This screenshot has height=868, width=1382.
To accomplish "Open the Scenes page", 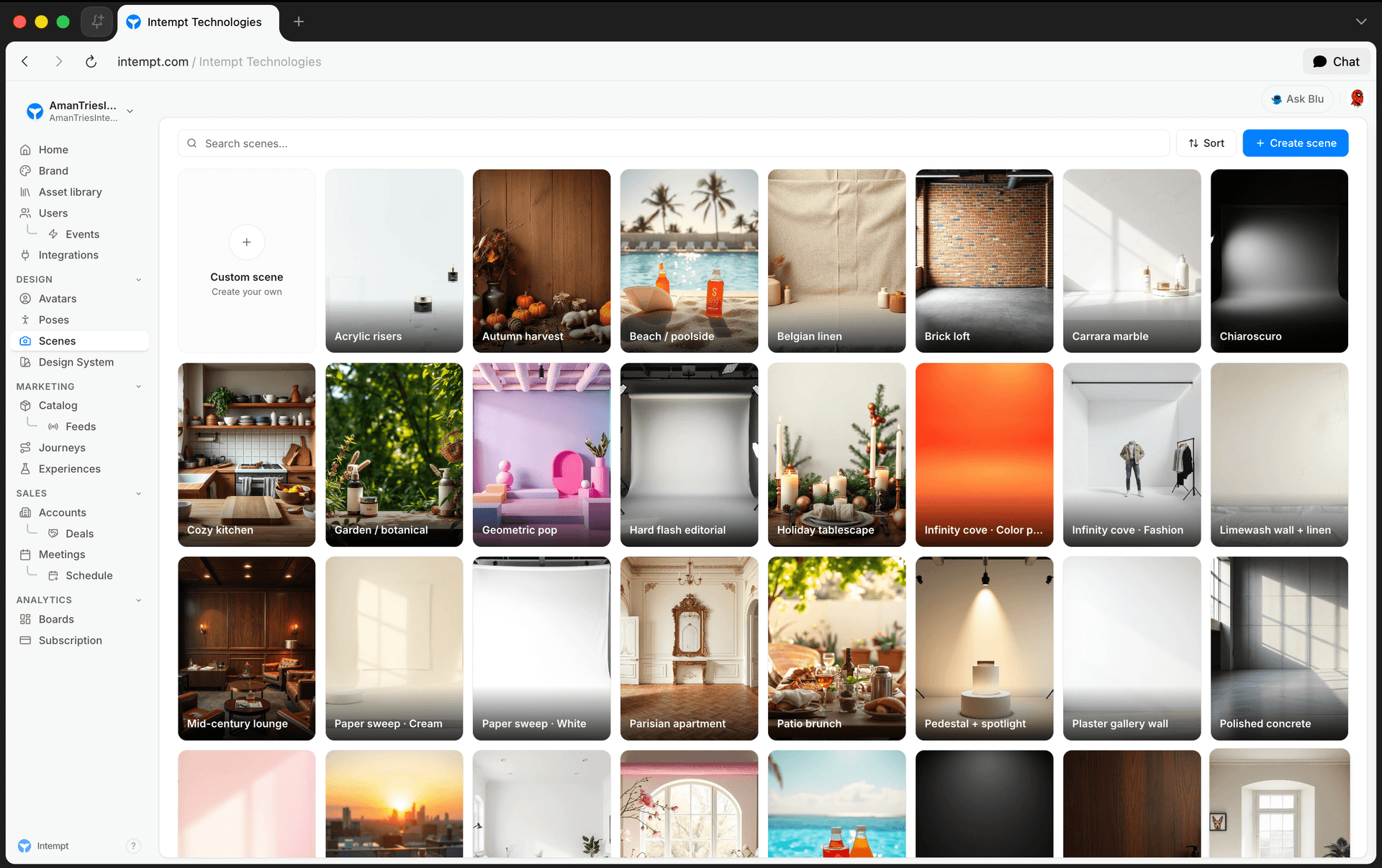I will click(x=79, y=341).
